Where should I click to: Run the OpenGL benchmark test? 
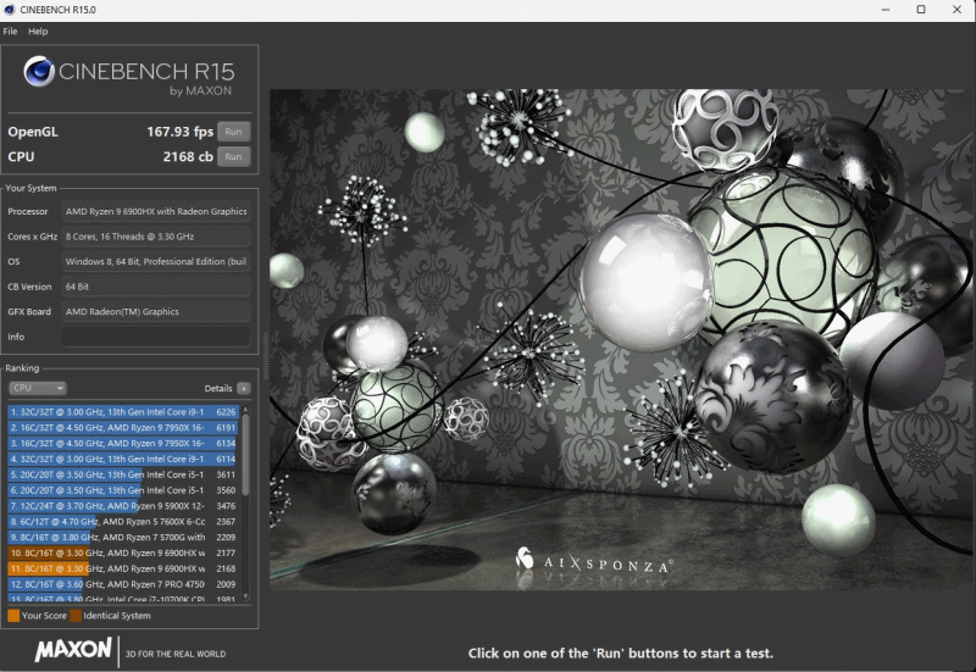pyautogui.click(x=233, y=132)
